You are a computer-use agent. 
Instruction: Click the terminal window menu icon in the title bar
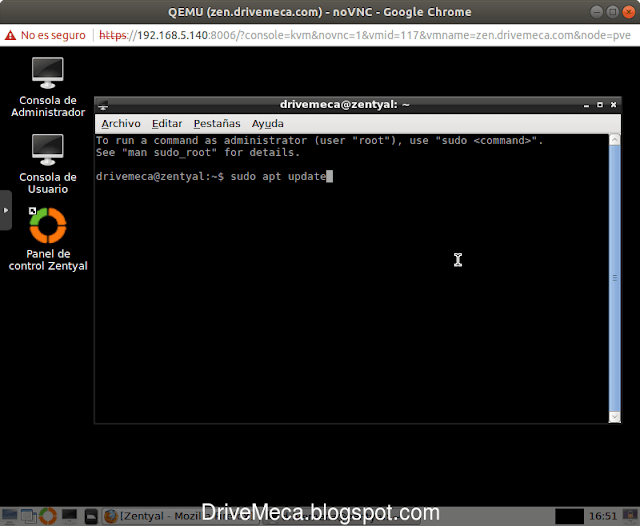click(103, 105)
